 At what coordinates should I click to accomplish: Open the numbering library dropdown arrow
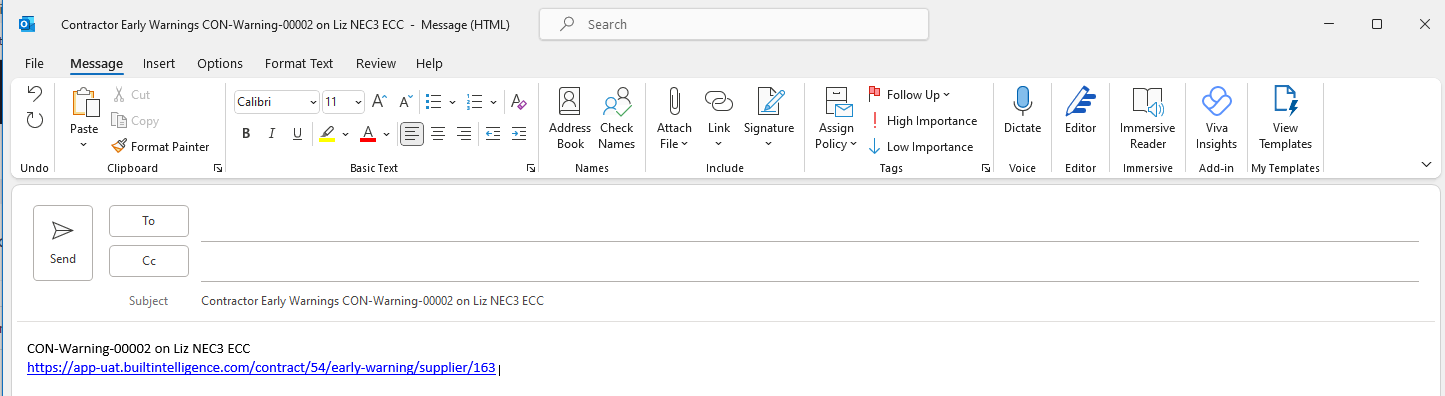point(494,101)
